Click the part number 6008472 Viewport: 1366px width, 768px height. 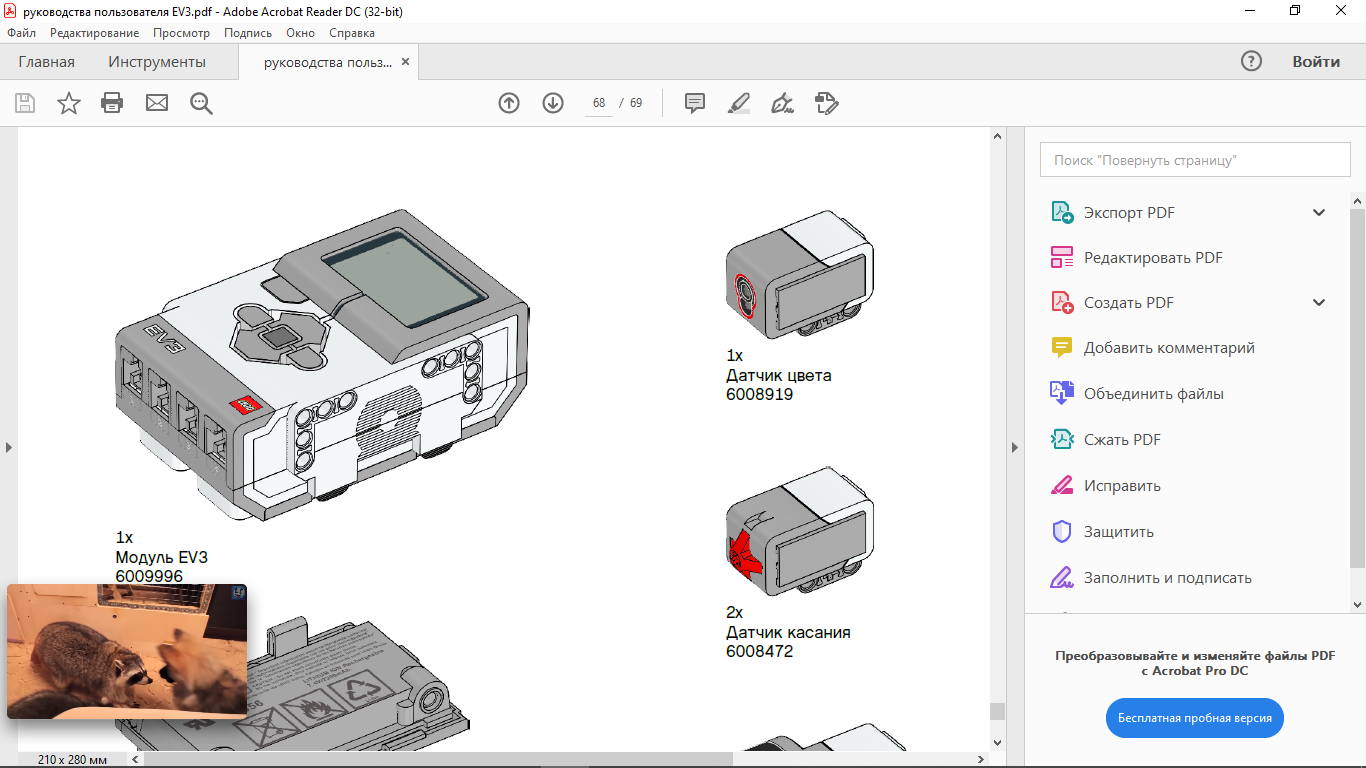760,652
